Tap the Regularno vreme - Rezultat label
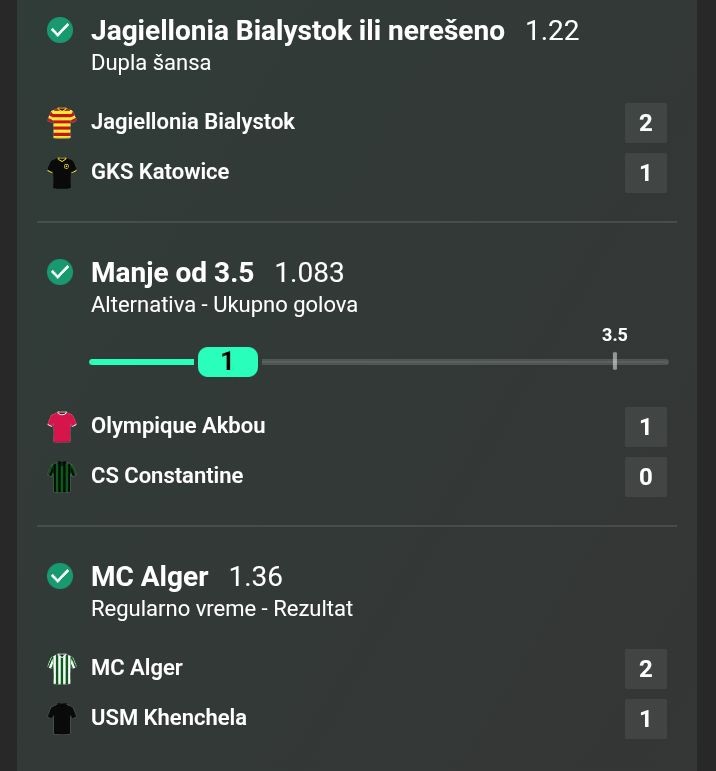 [x=222, y=609]
